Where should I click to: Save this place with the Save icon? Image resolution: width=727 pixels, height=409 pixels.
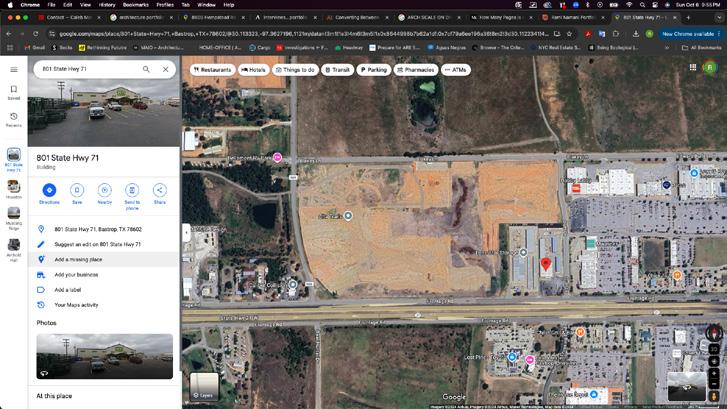pyautogui.click(x=77, y=194)
